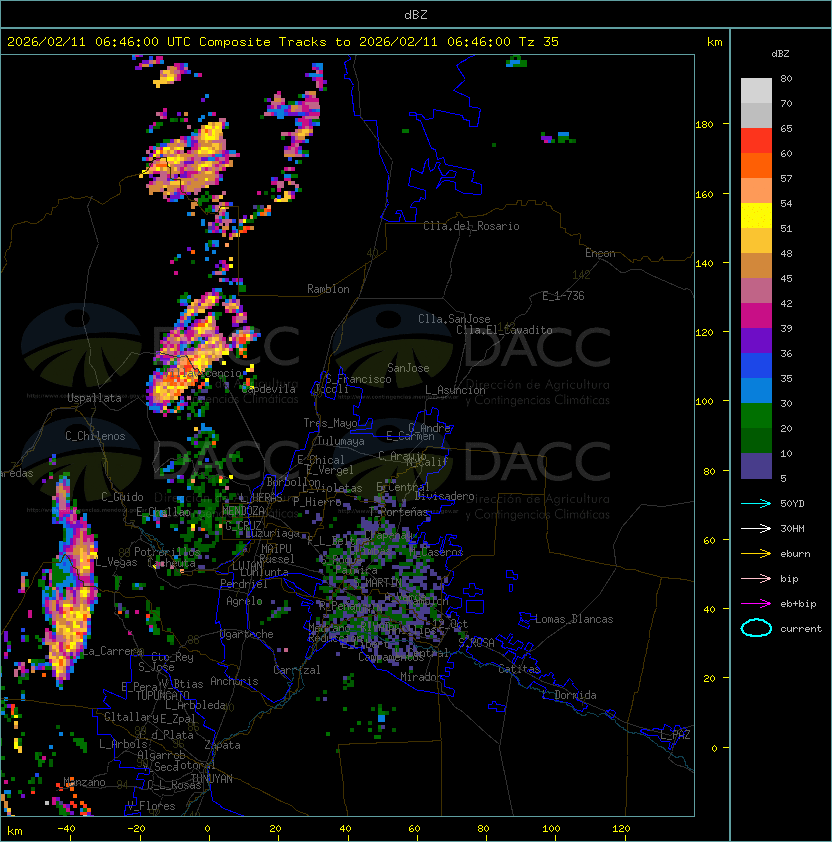Click the 'Manzano' map label
The image size is (832, 842).
click(x=84, y=782)
